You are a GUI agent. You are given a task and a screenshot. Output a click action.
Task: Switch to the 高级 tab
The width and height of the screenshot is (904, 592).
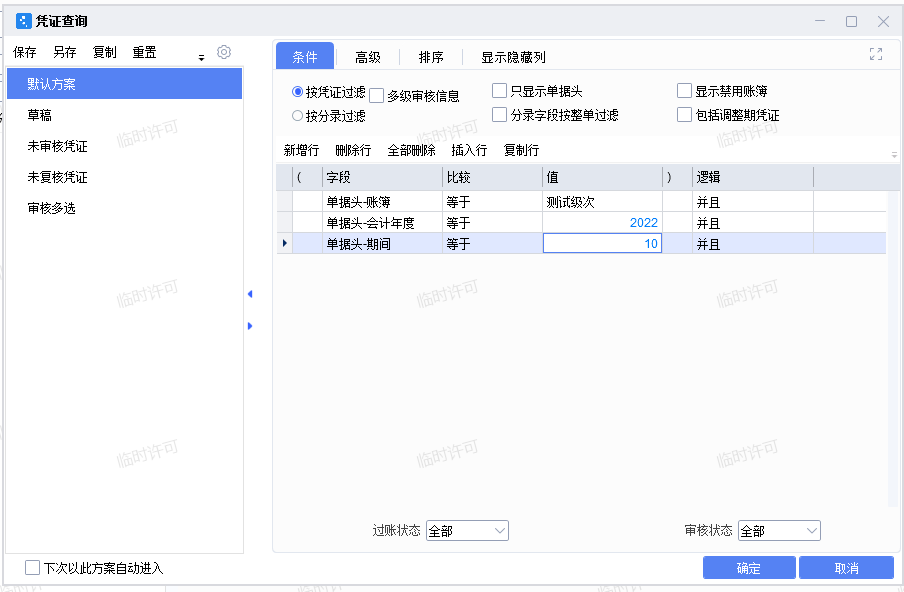tap(368, 57)
